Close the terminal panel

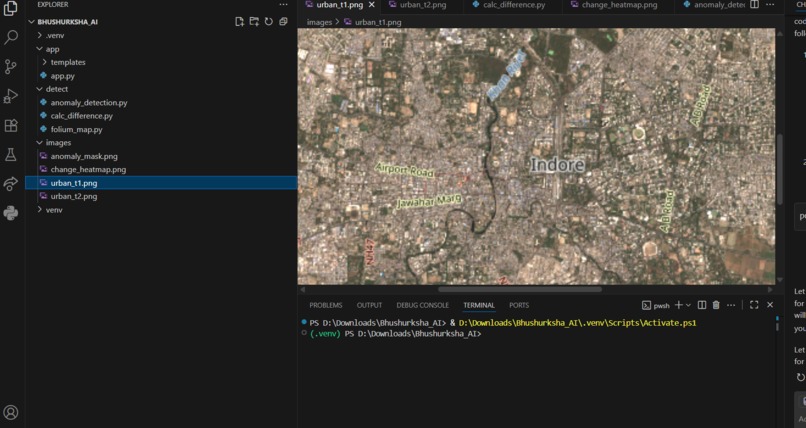coord(770,305)
